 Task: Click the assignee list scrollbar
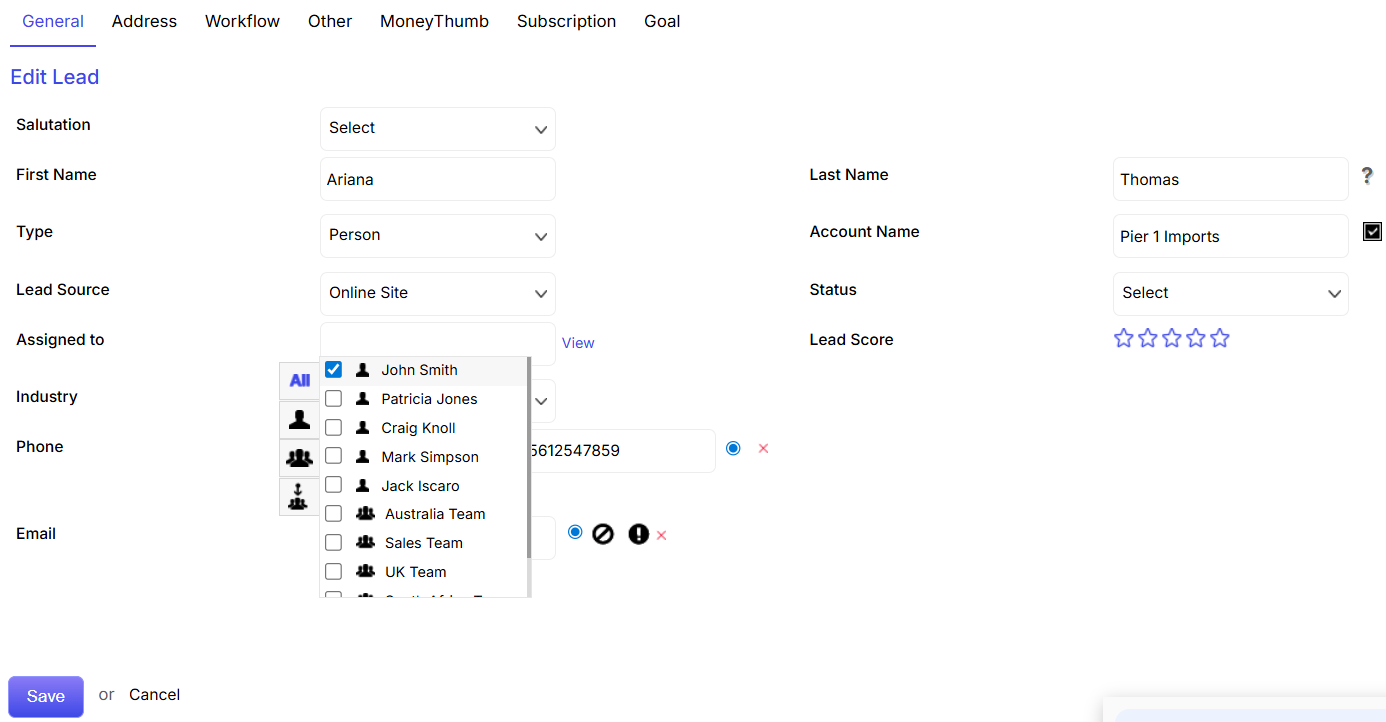[528, 458]
